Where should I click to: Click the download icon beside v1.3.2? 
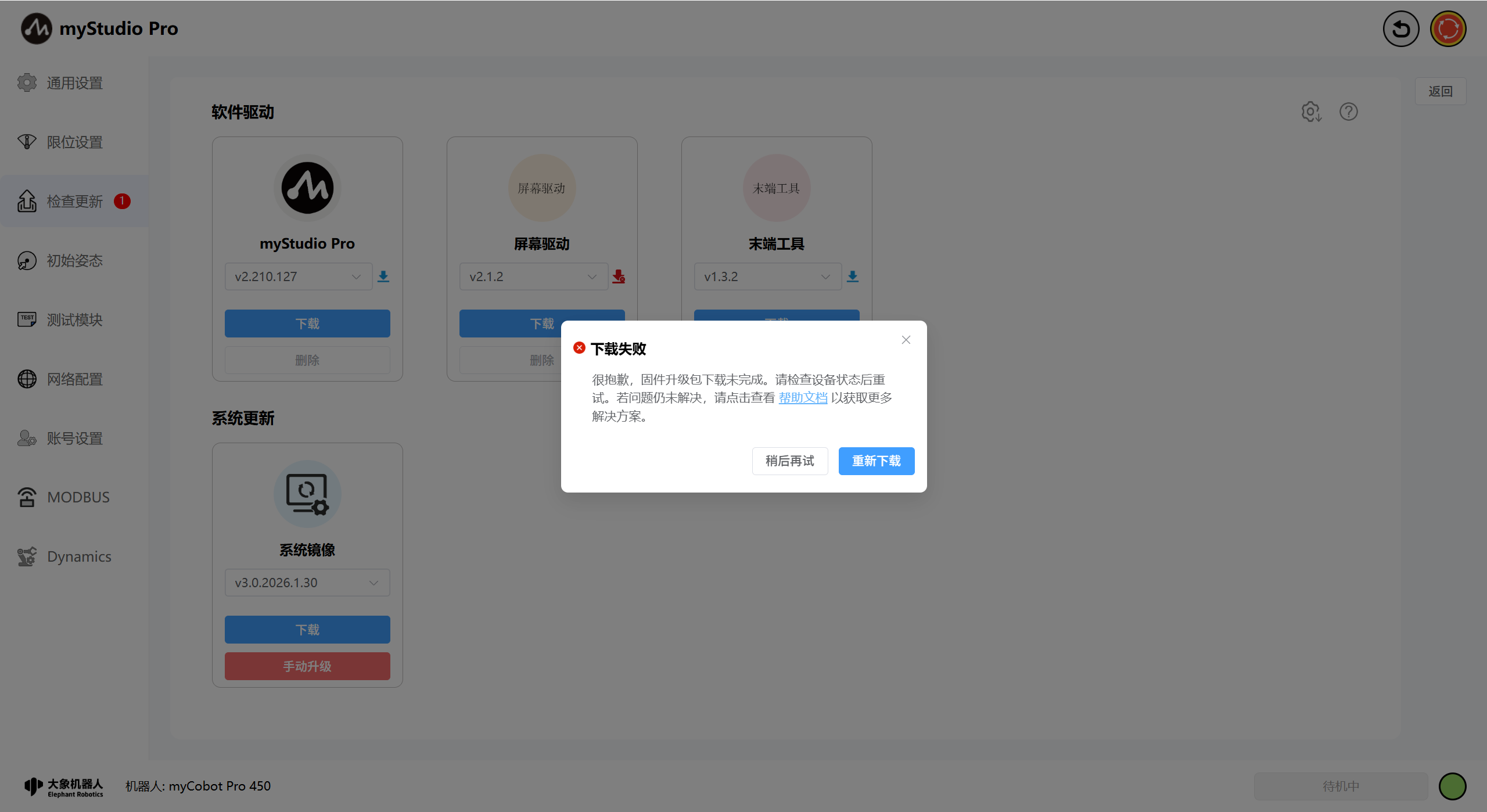853,276
